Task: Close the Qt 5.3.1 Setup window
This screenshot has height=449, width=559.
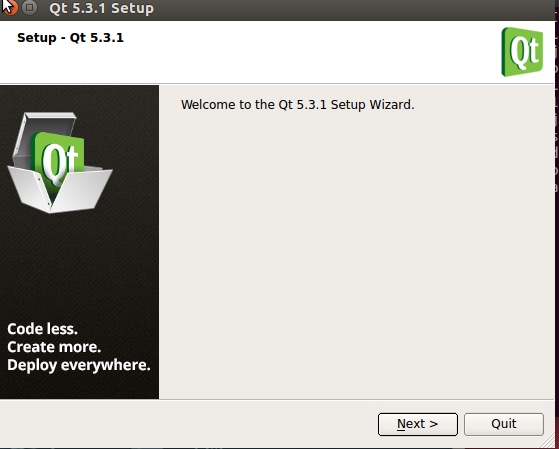Action: (x=9, y=7)
